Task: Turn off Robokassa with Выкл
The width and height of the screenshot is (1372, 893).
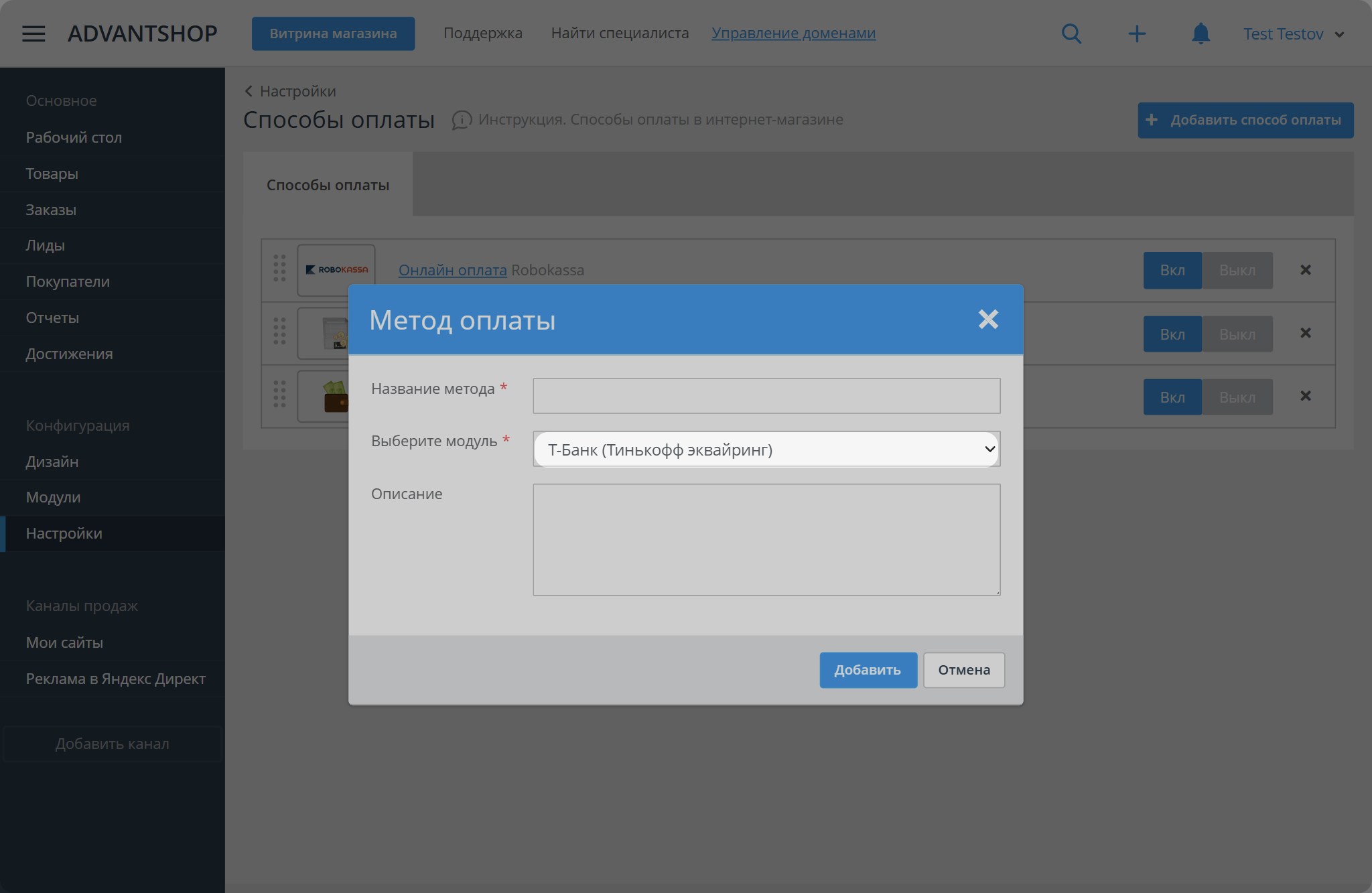Action: coord(1237,270)
